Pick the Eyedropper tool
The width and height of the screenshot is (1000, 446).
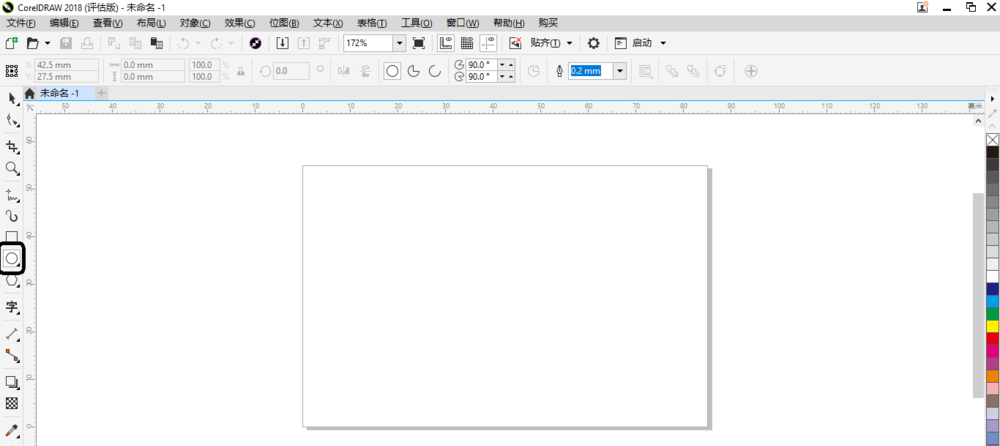[12, 430]
